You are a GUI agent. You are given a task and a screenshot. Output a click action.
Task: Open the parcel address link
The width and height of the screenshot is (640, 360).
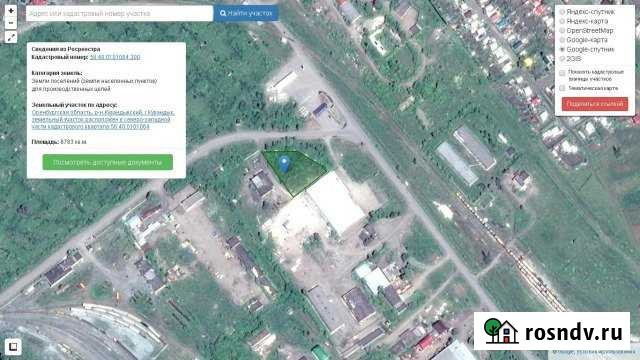103,120
